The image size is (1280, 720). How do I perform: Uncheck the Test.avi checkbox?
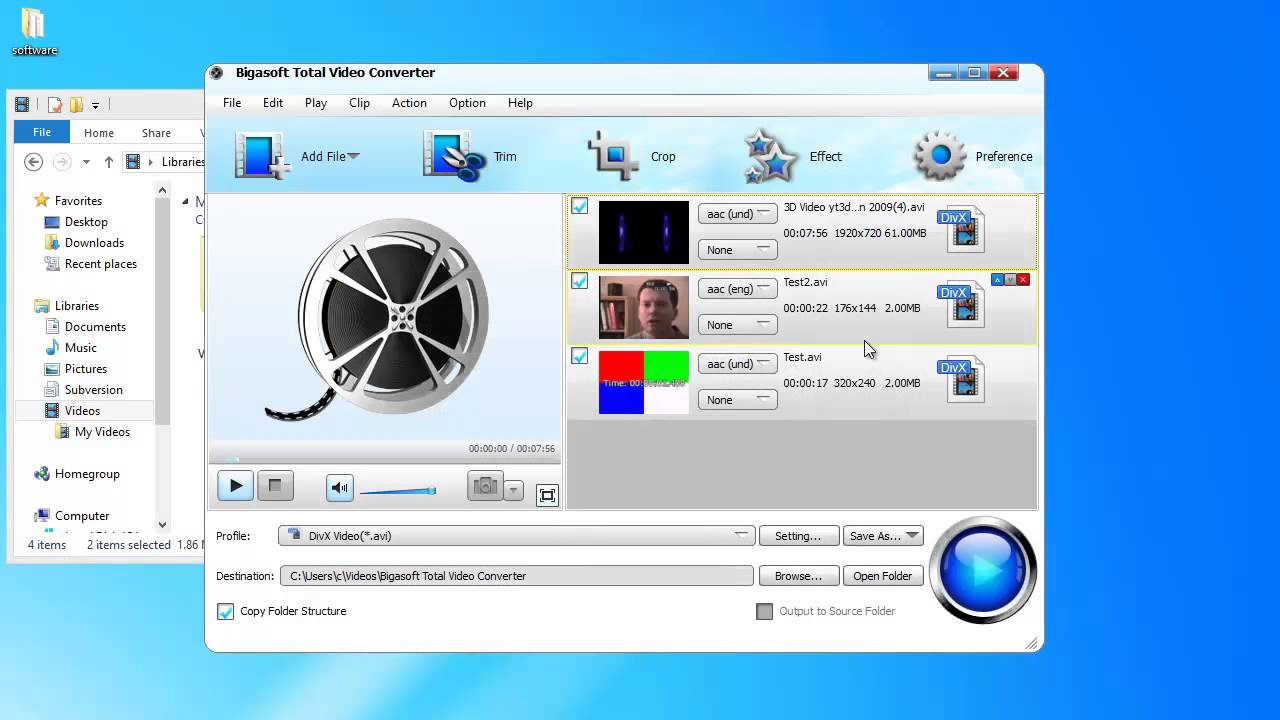pos(579,356)
